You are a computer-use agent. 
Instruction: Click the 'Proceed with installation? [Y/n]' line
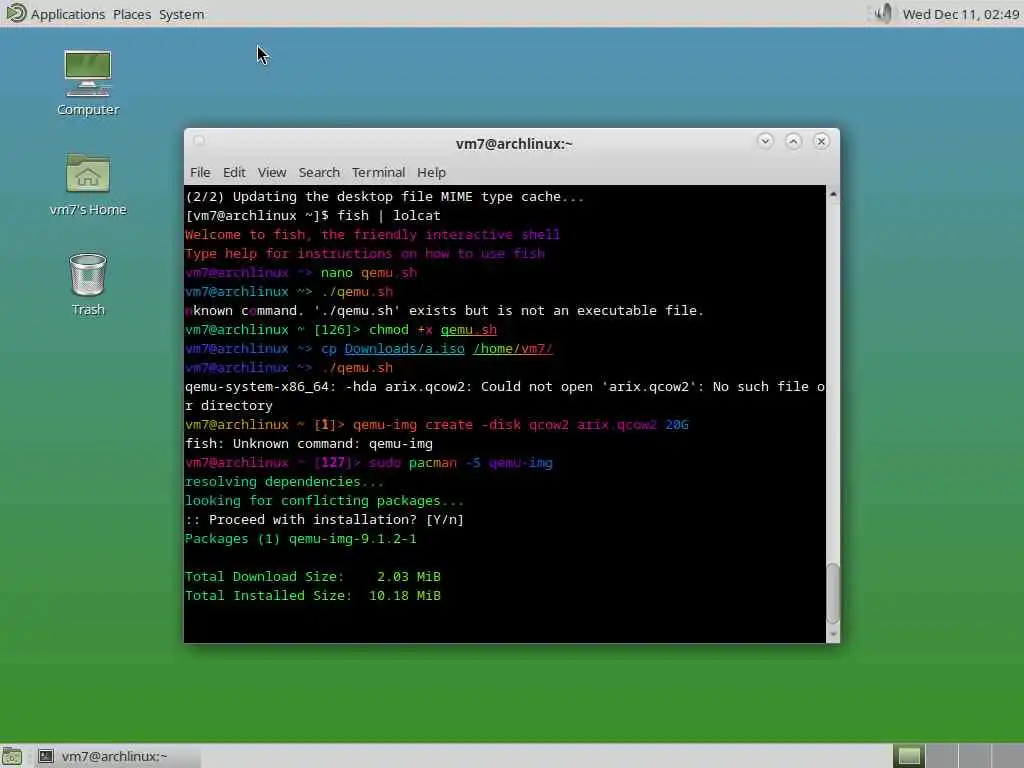(325, 520)
